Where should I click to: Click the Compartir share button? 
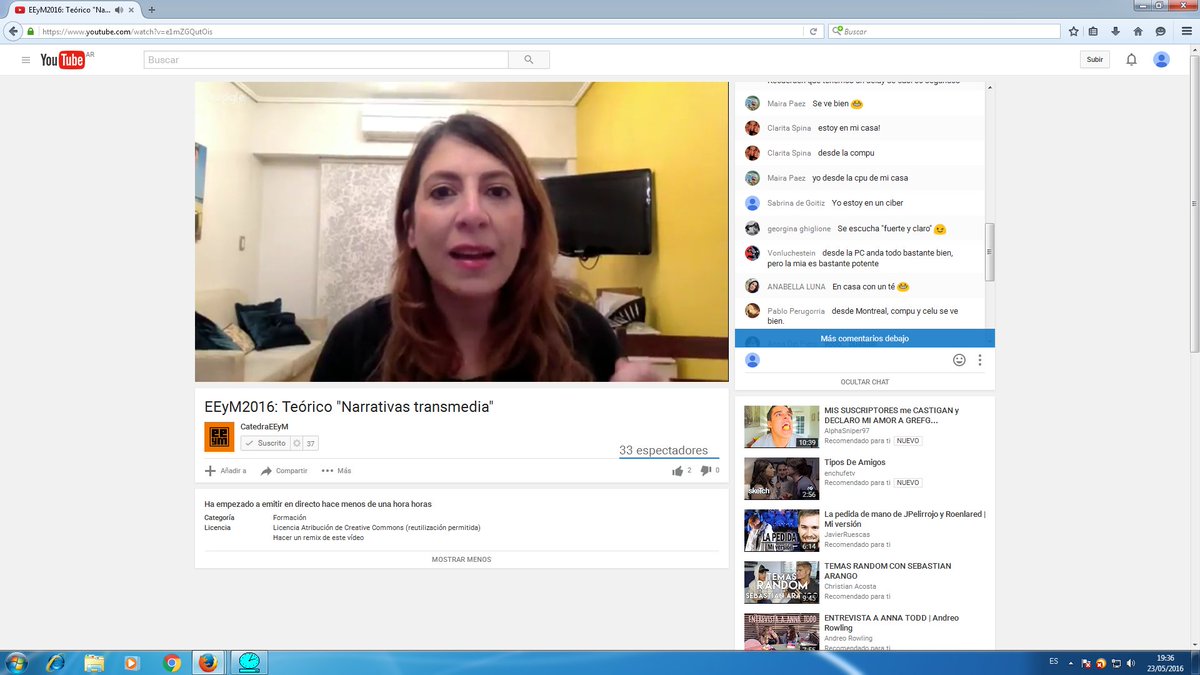tap(284, 471)
